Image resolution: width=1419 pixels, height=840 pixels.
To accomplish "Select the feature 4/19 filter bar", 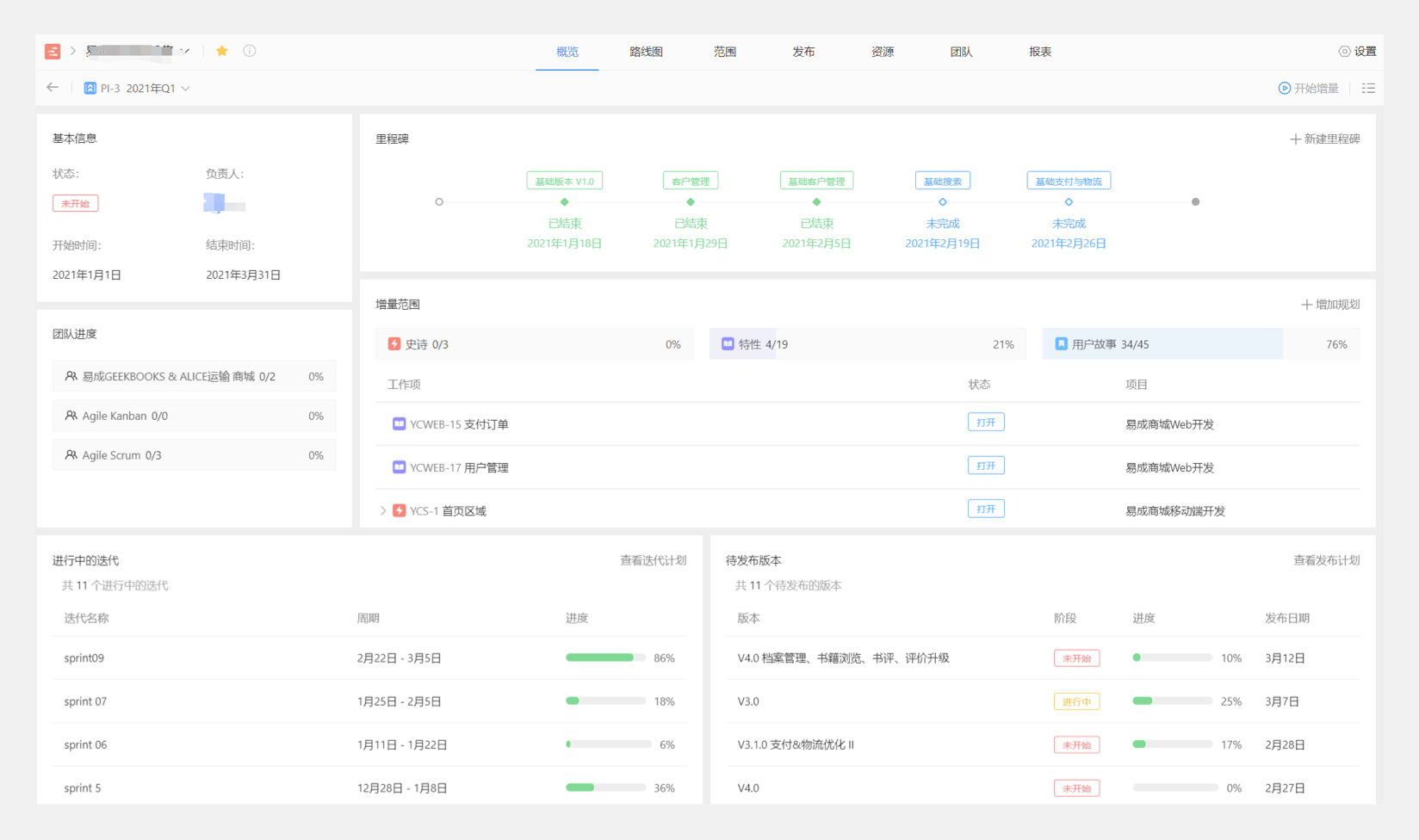I will (867, 344).
